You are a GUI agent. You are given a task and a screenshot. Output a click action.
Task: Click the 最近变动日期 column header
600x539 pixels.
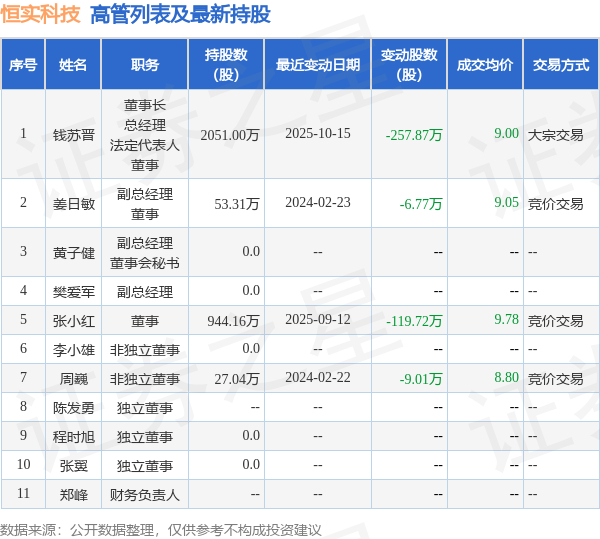tap(318, 65)
